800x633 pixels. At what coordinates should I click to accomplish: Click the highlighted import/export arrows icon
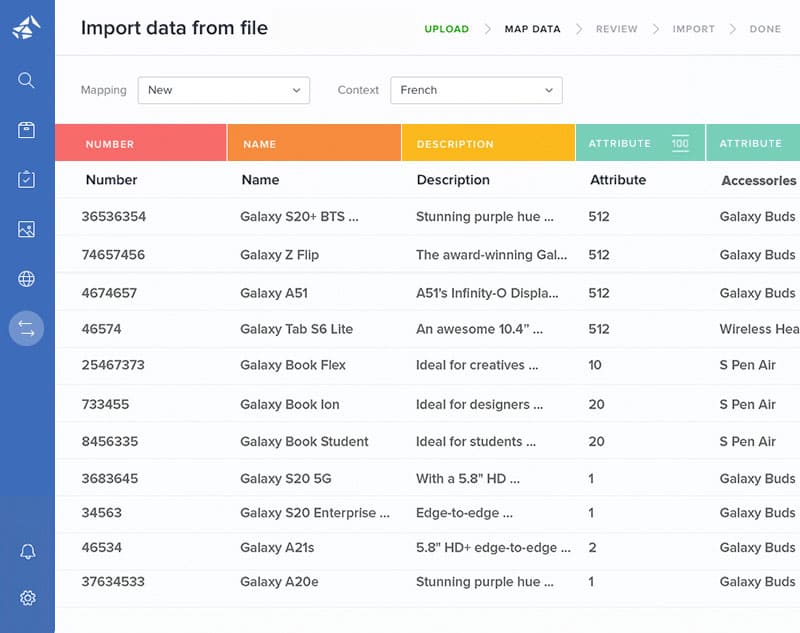click(27, 328)
